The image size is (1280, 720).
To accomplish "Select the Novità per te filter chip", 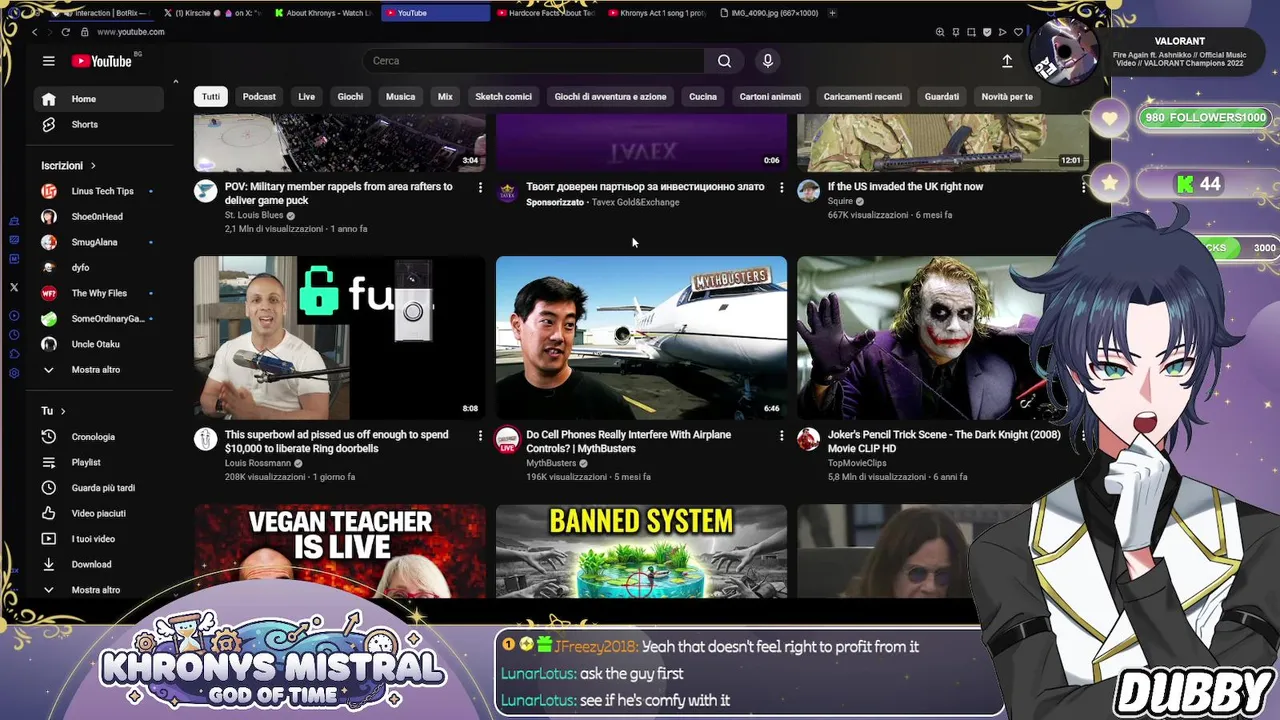I will (1007, 97).
